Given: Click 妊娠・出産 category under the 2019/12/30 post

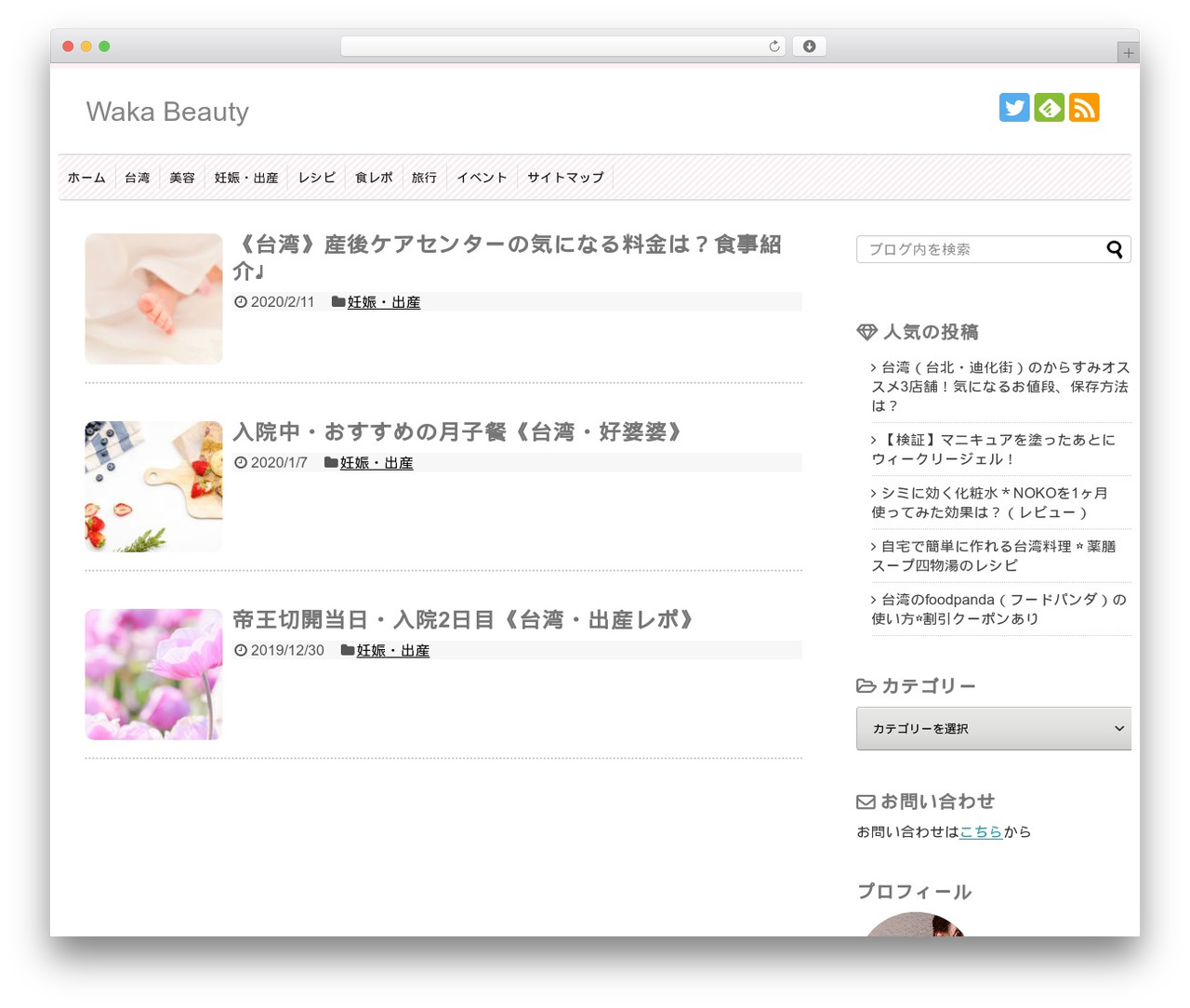Looking at the screenshot, I should pos(393,650).
